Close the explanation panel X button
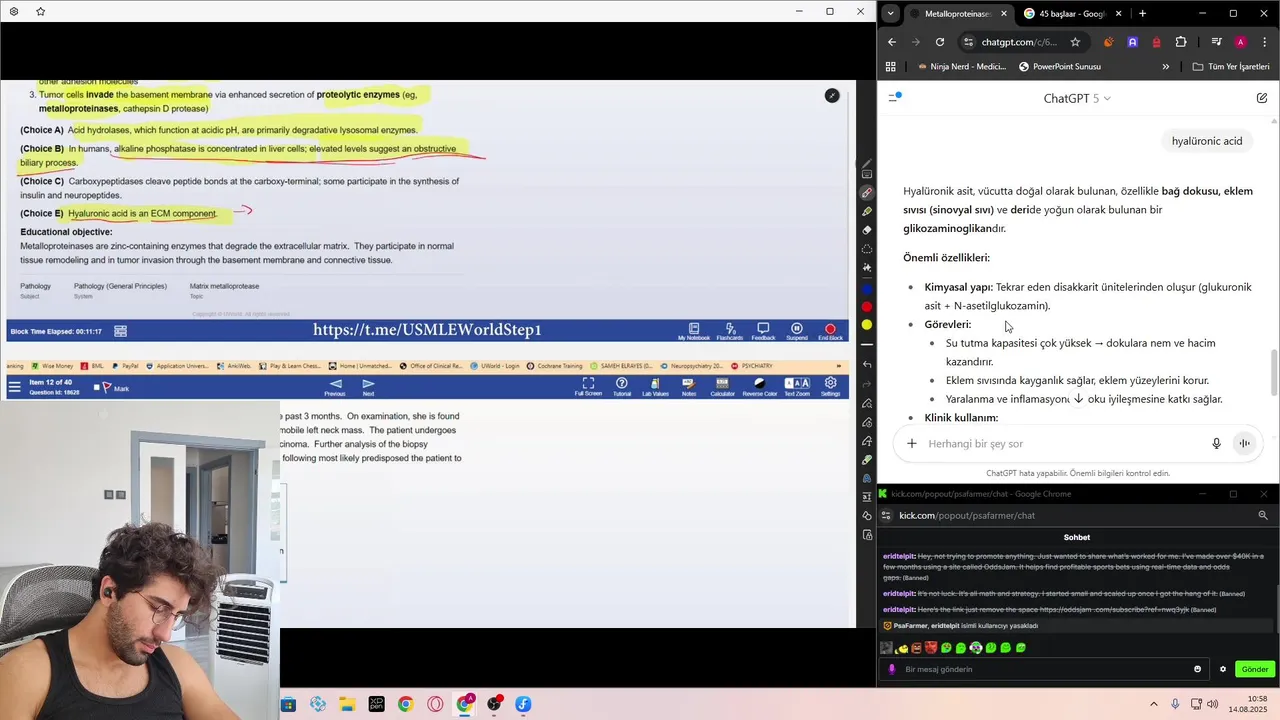The width and height of the screenshot is (1280, 720). coord(832,95)
